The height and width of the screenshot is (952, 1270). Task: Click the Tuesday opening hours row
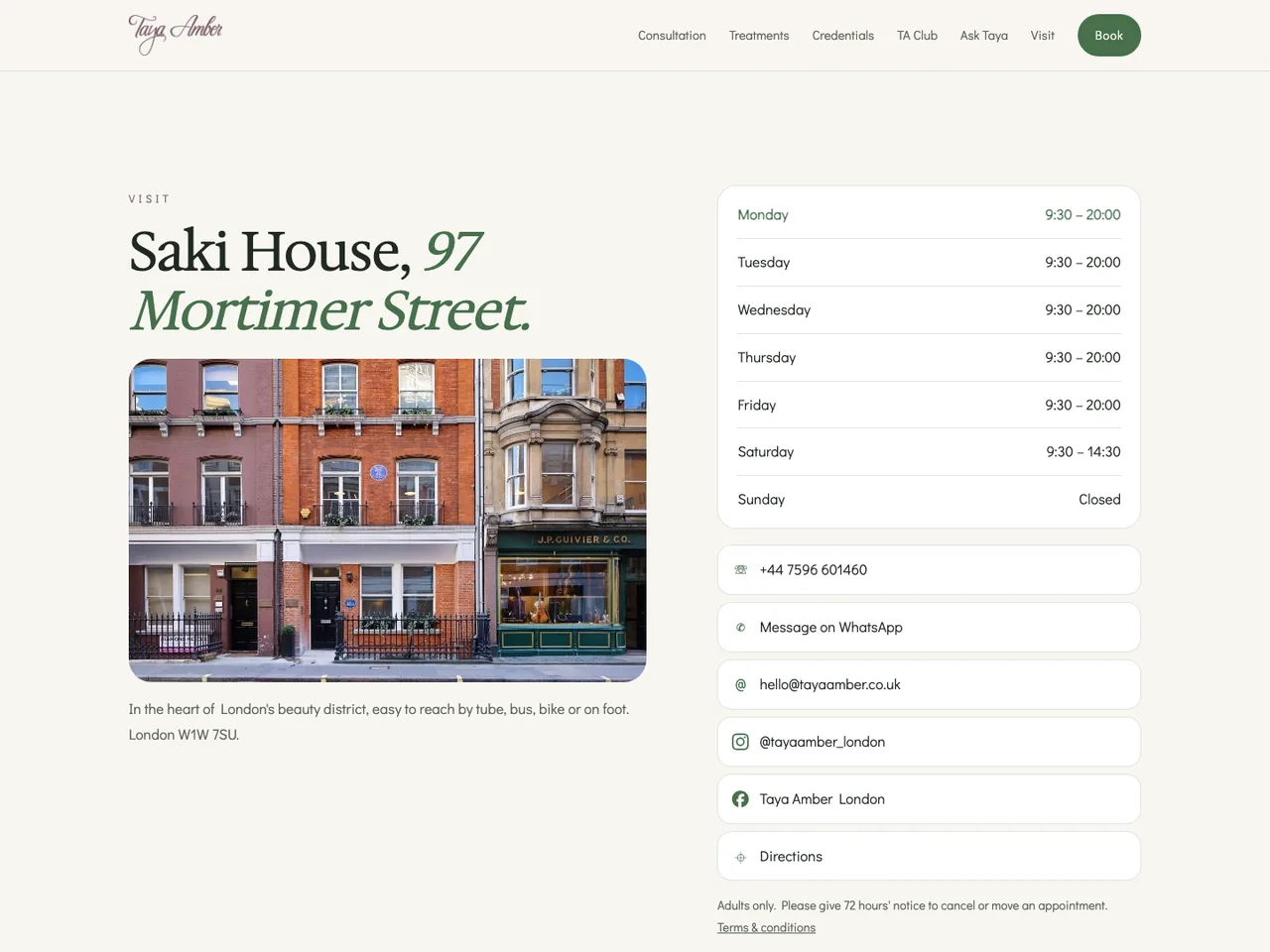tap(929, 263)
